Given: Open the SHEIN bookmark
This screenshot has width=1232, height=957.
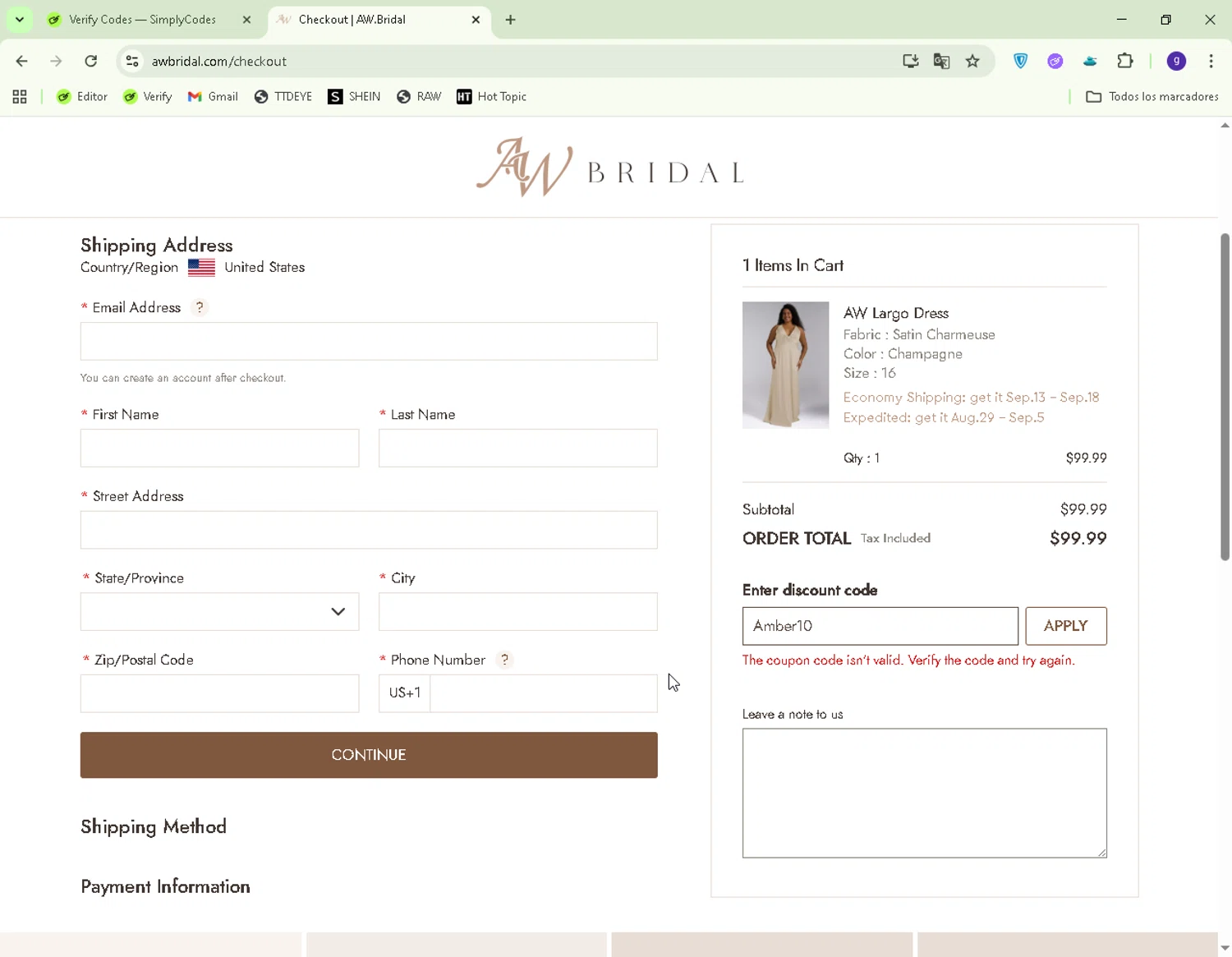Looking at the screenshot, I should tap(354, 97).
